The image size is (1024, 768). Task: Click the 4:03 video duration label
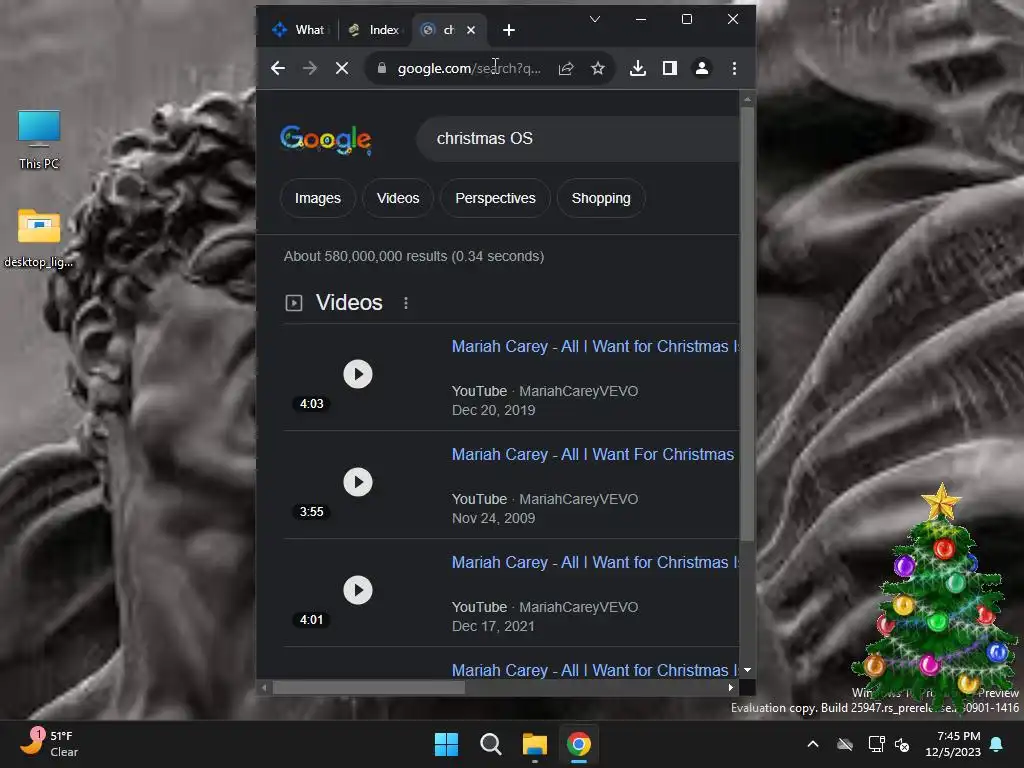(x=312, y=404)
